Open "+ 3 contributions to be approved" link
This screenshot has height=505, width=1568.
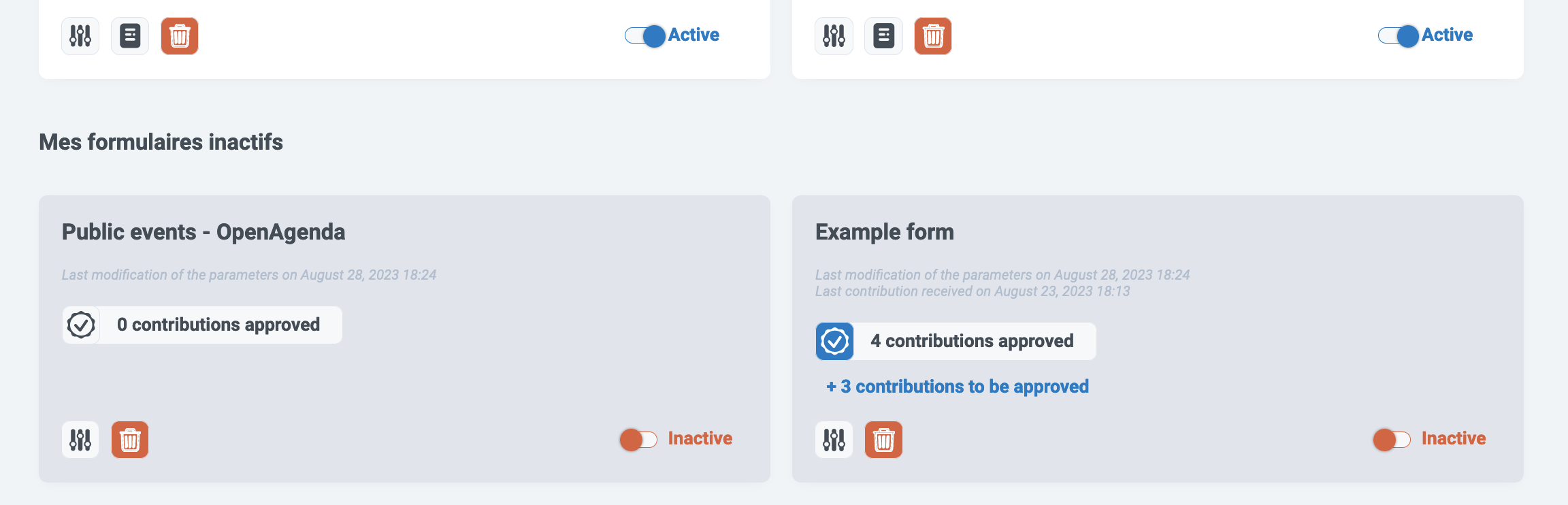pos(958,387)
